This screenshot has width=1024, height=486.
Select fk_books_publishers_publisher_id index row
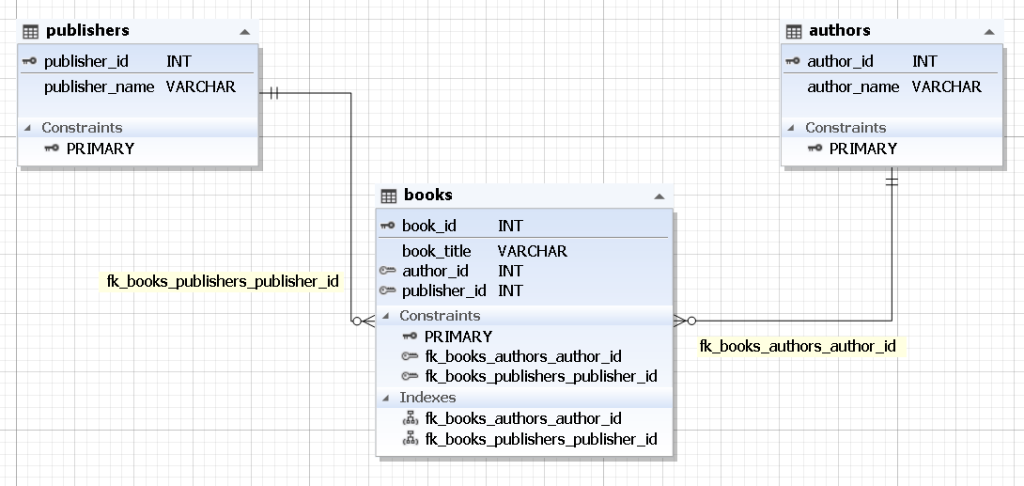pyautogui.click(x=524, y=439)
